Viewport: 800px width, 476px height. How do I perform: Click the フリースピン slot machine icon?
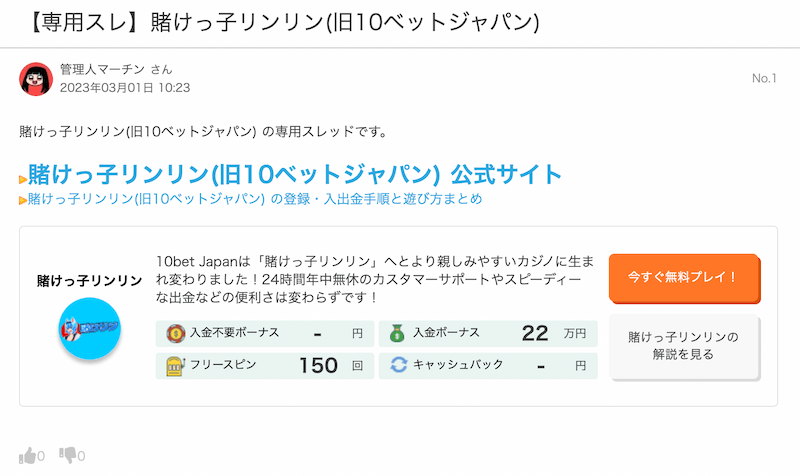tap(174, 366)
